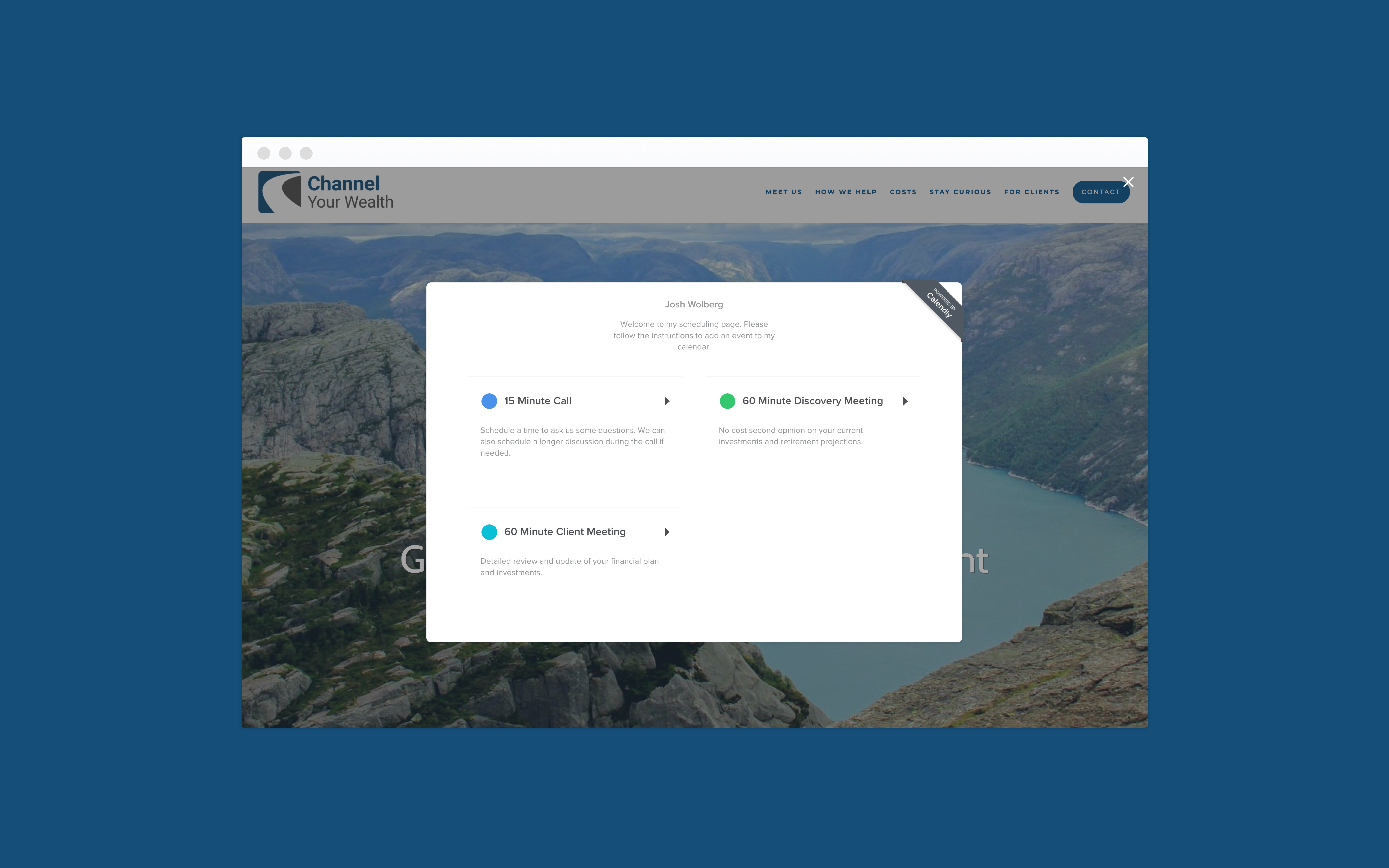This screenshot has height=868, width=1389.
Task: Expand the 60 Minute Discovery Meeting arrow
Action: click(x=905, y=401)
